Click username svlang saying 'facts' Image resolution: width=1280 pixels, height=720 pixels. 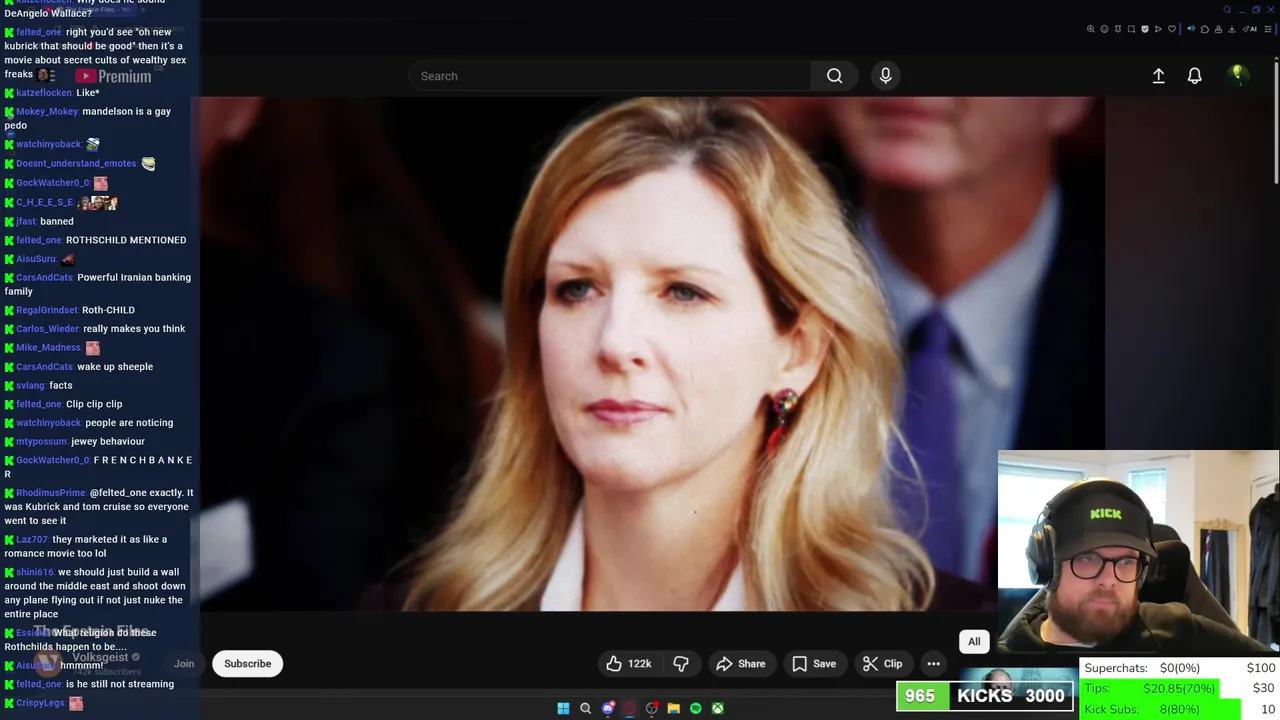(x=30, y=386)
